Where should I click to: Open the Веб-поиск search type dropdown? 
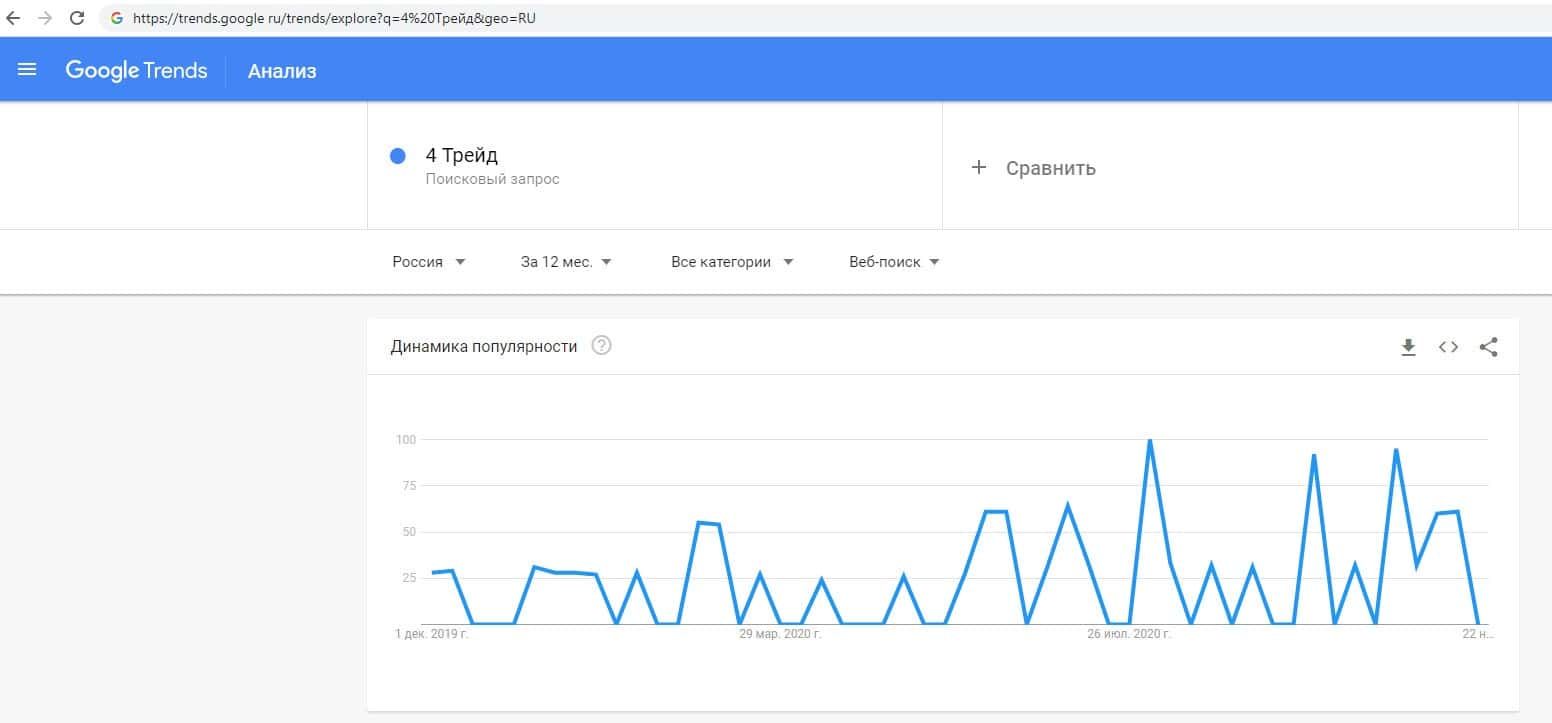tap(894, 262)
